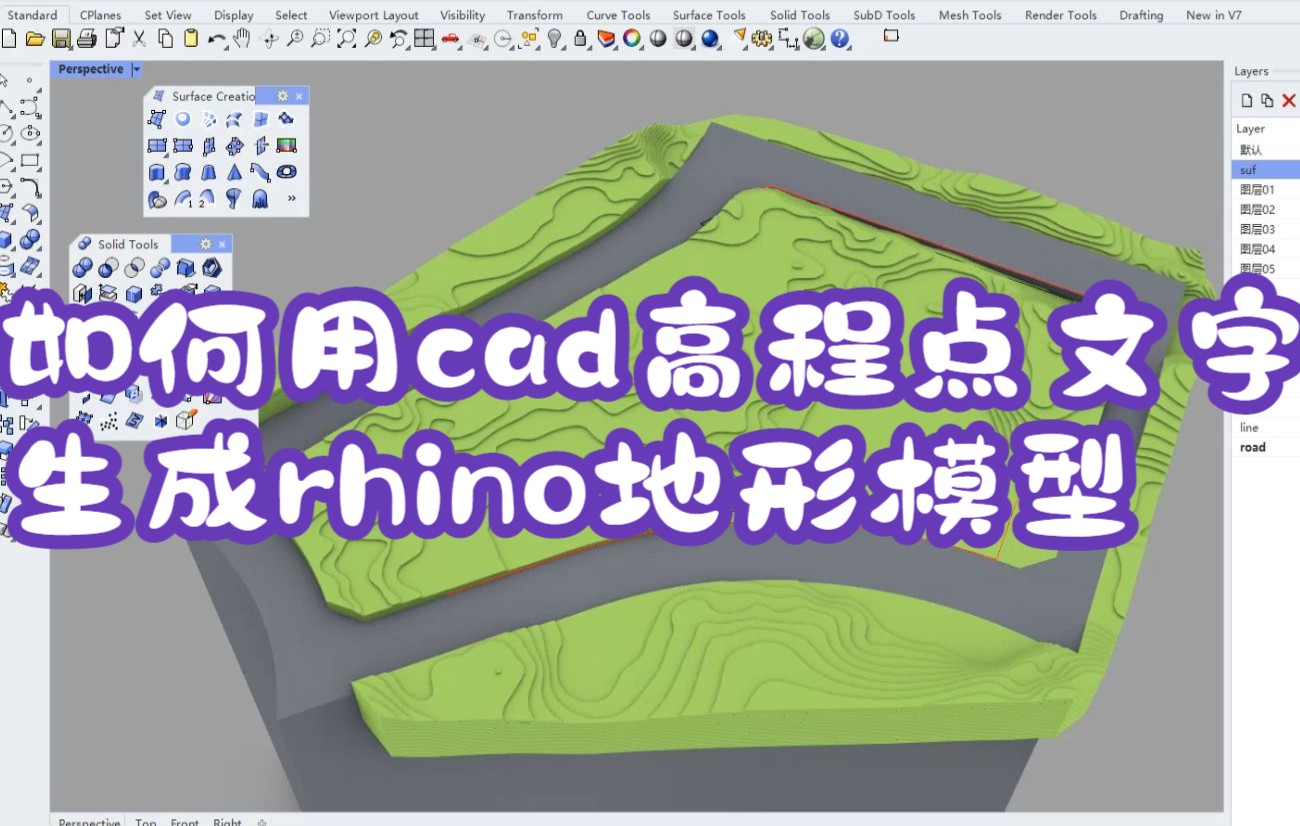
Task: Select the 默认 layer row
Action: point(1266,149)
